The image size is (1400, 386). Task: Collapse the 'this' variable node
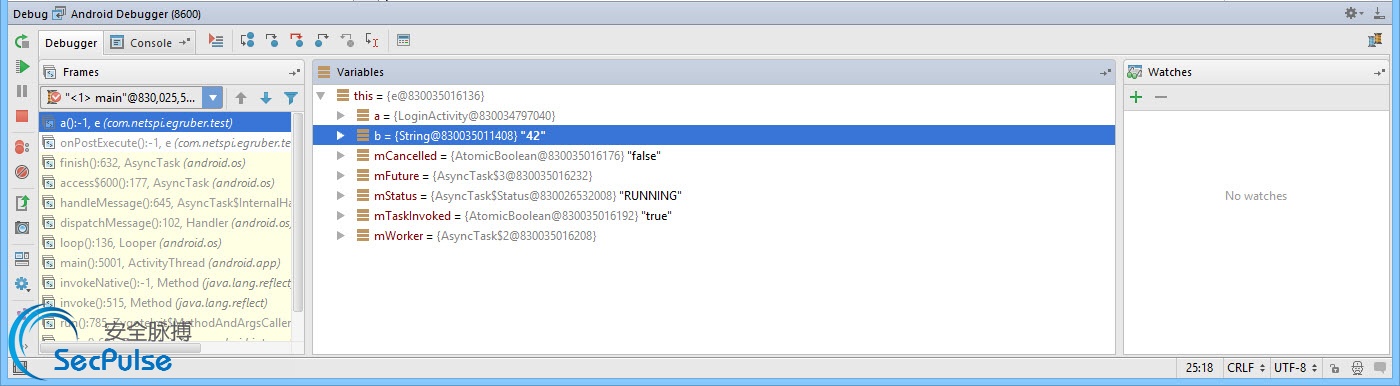pos(320,95)
